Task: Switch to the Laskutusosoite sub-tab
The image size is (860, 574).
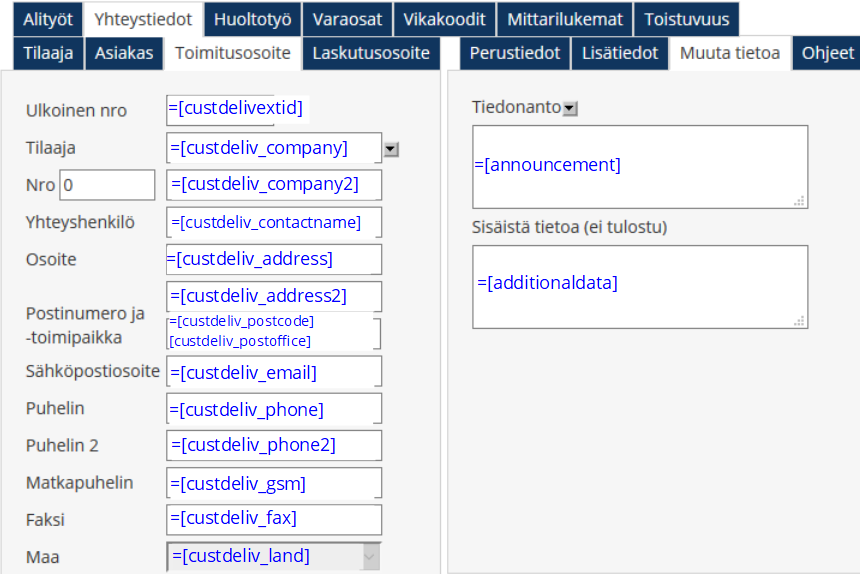Action: (x=371, y=53)
